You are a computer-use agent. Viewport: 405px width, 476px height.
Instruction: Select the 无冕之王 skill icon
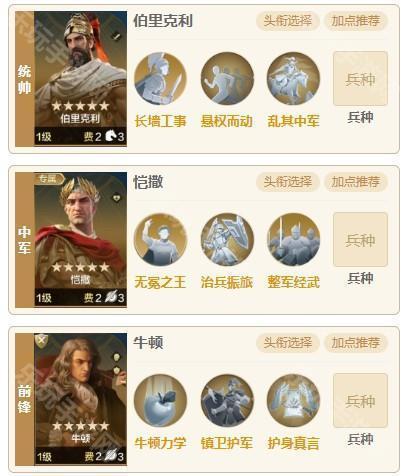160,240
